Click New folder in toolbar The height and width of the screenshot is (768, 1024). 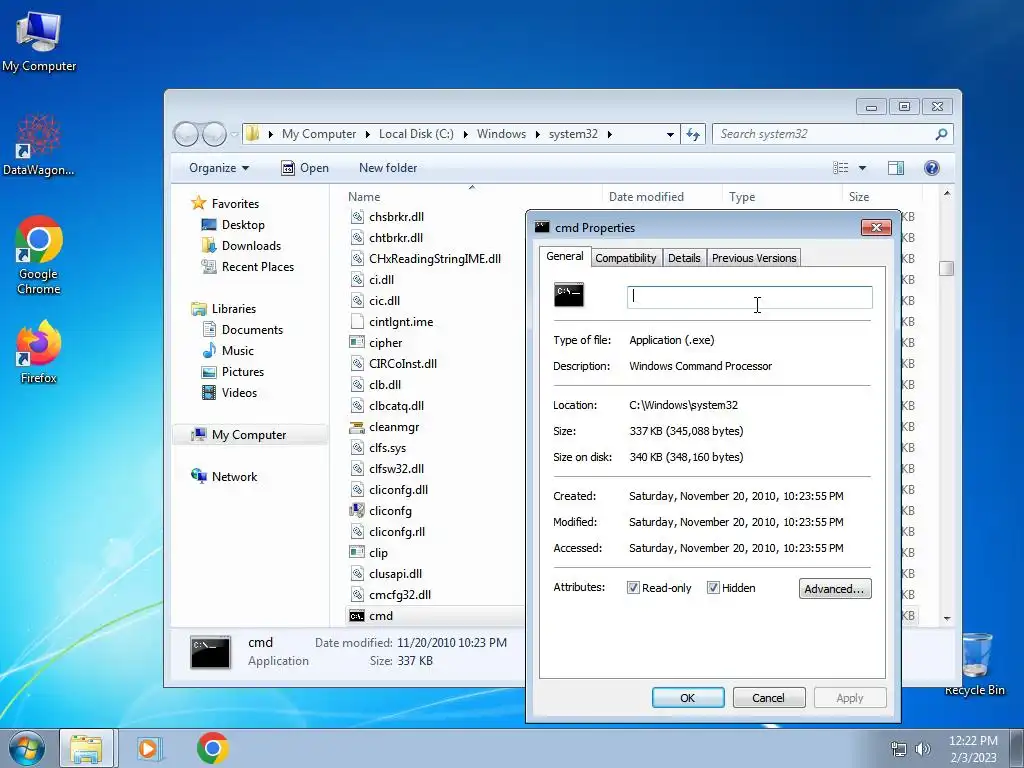(x=388, y=168)
